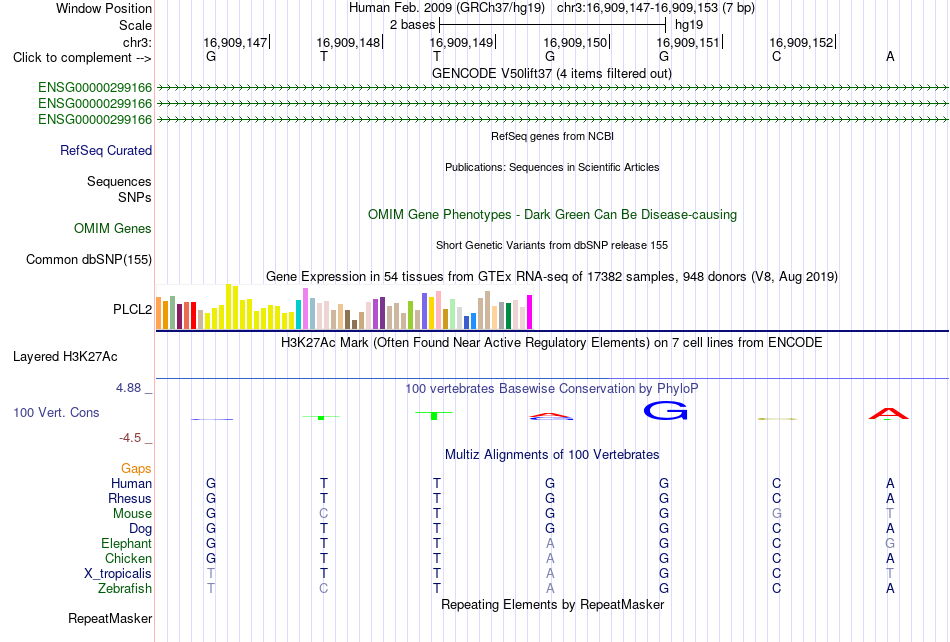Click the 'GENCODE V50lift37 (4 items filtered out)' title
This screenshot has width=950, height=642.
click(552, 73)
